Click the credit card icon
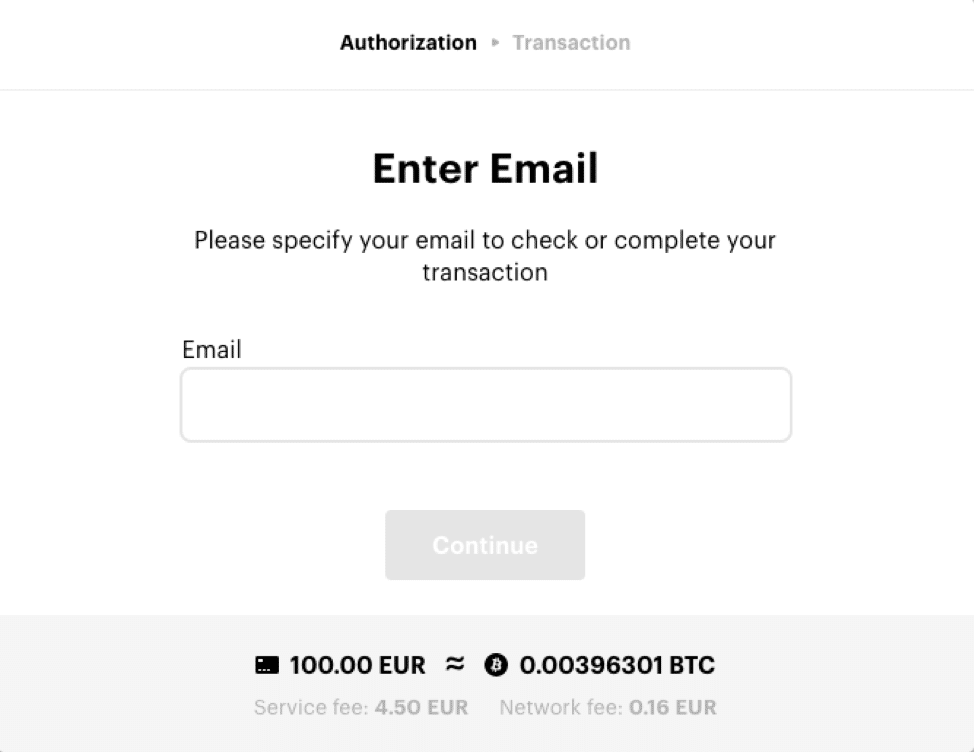The width and height of the screenshot is (974, 752). point(267,665)
